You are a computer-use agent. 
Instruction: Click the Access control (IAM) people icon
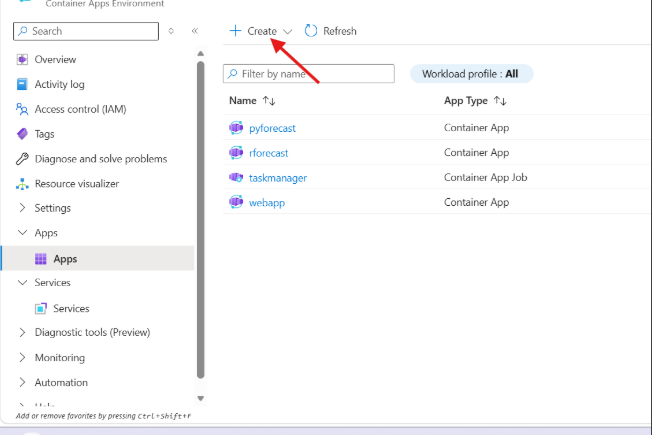22,109
